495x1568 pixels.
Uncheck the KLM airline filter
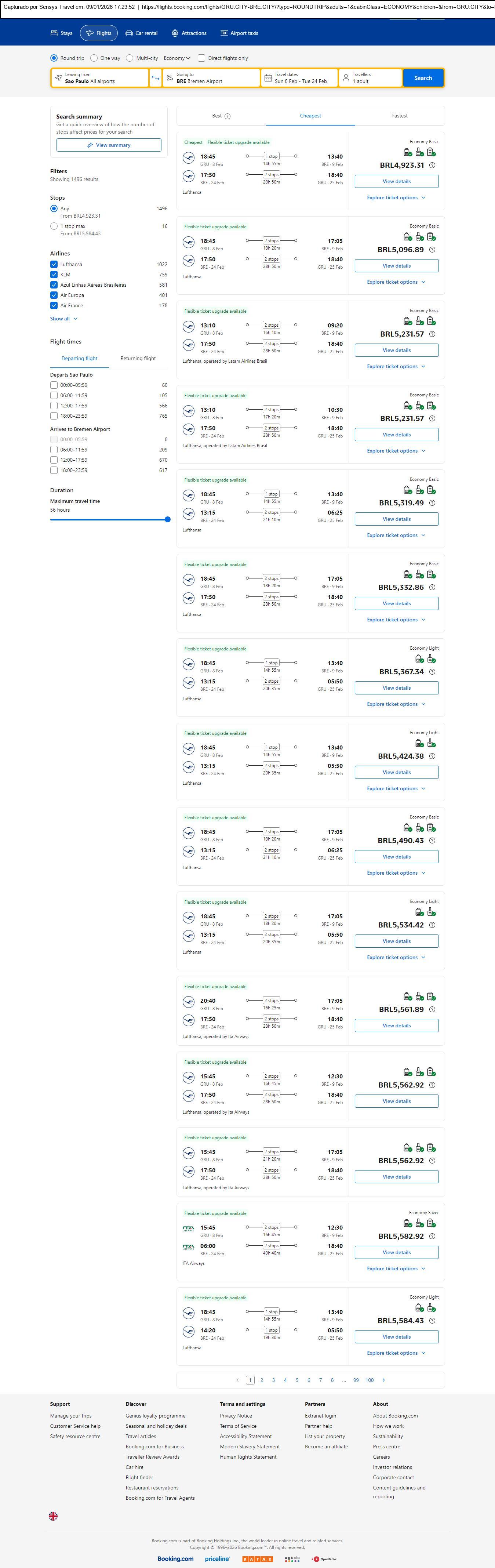click(x=54, y=275)
